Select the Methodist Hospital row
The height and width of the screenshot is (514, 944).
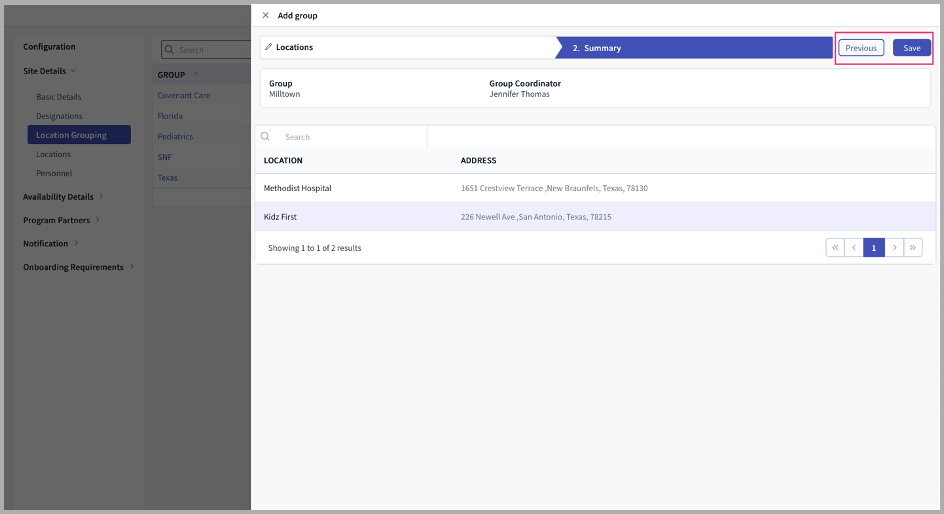(298, 188)
